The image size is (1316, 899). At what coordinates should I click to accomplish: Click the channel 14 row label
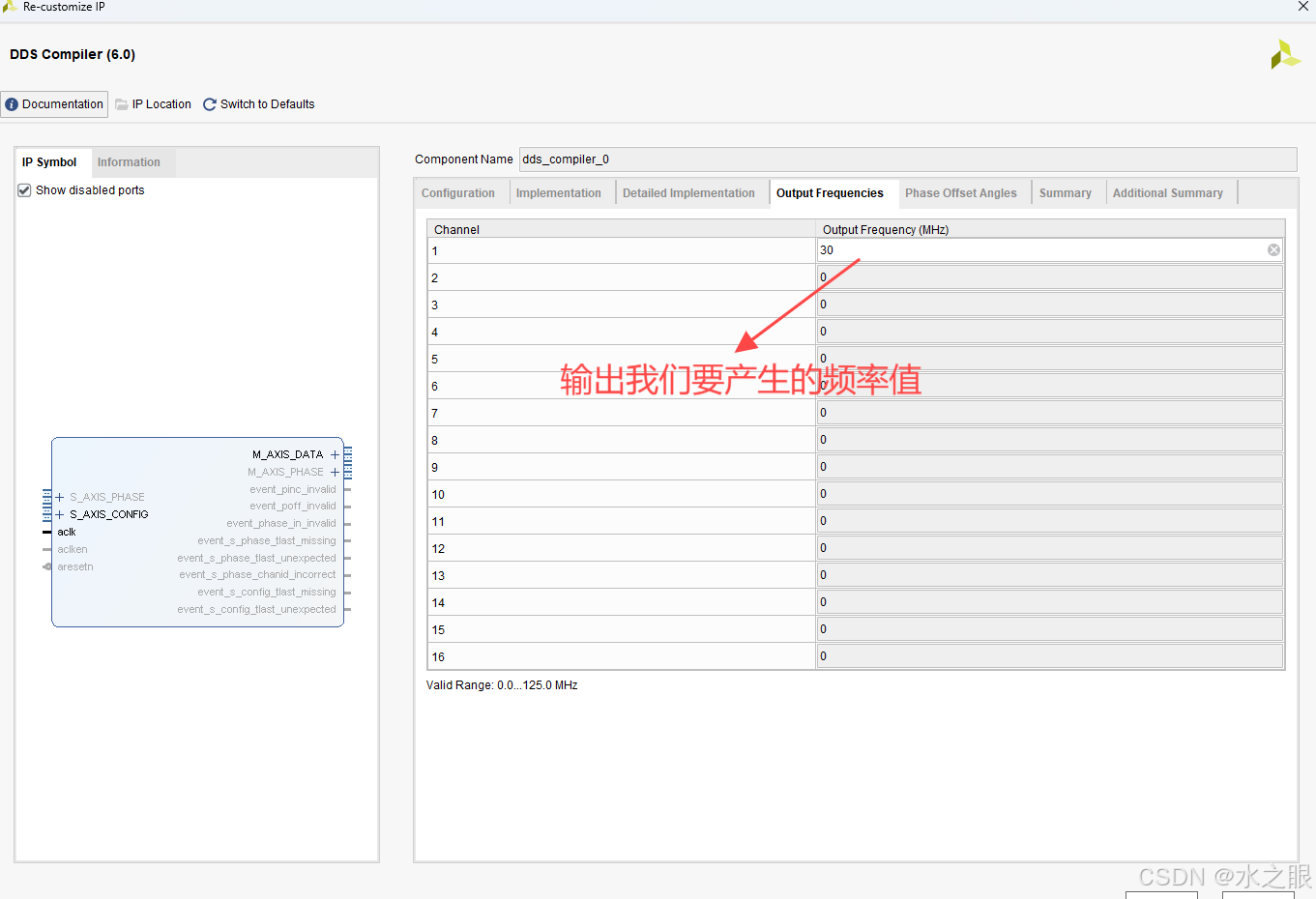pos(438,603)
